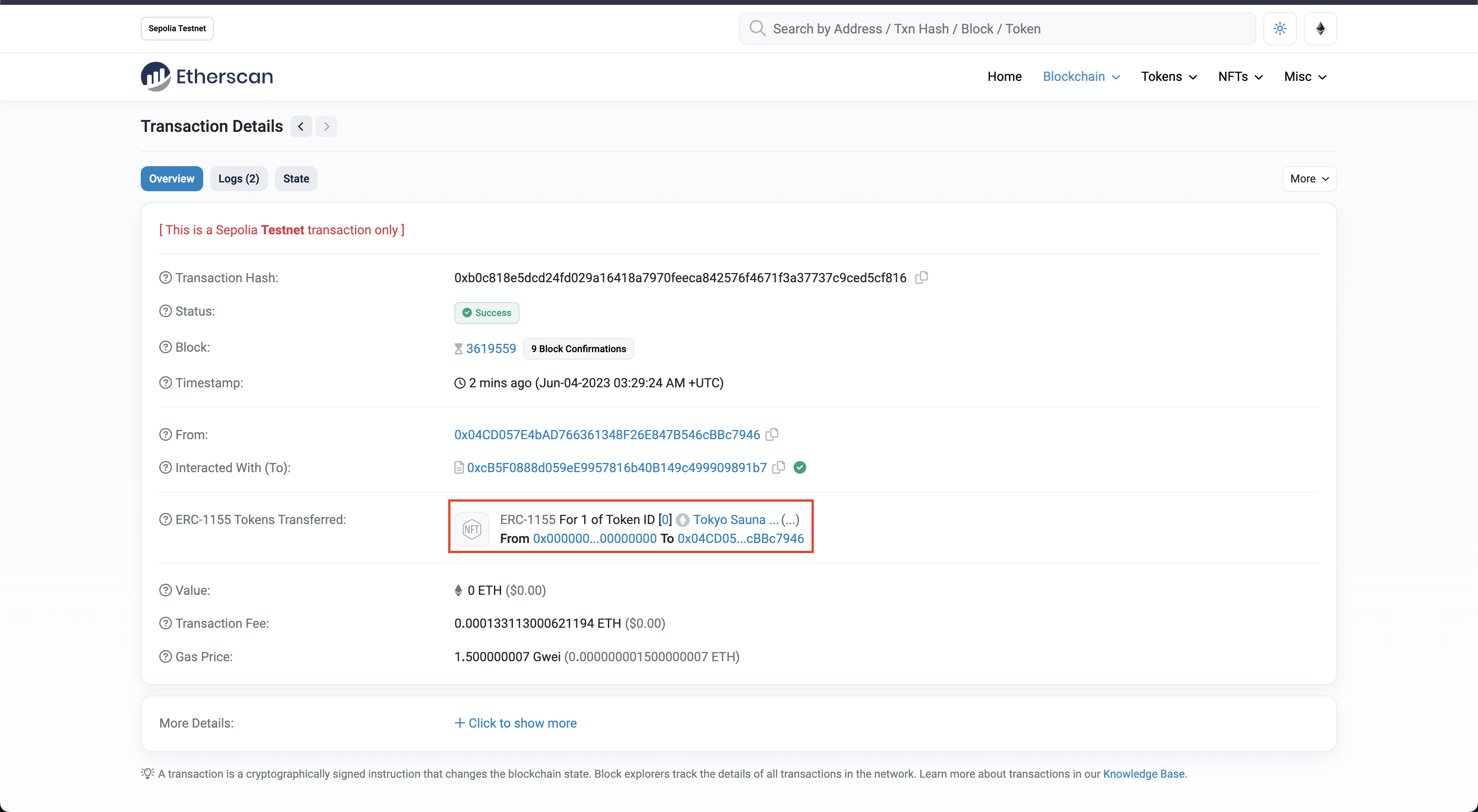Click the ETH diamond icon in Value row
The image size is (1478, 812).
point(458,591)
